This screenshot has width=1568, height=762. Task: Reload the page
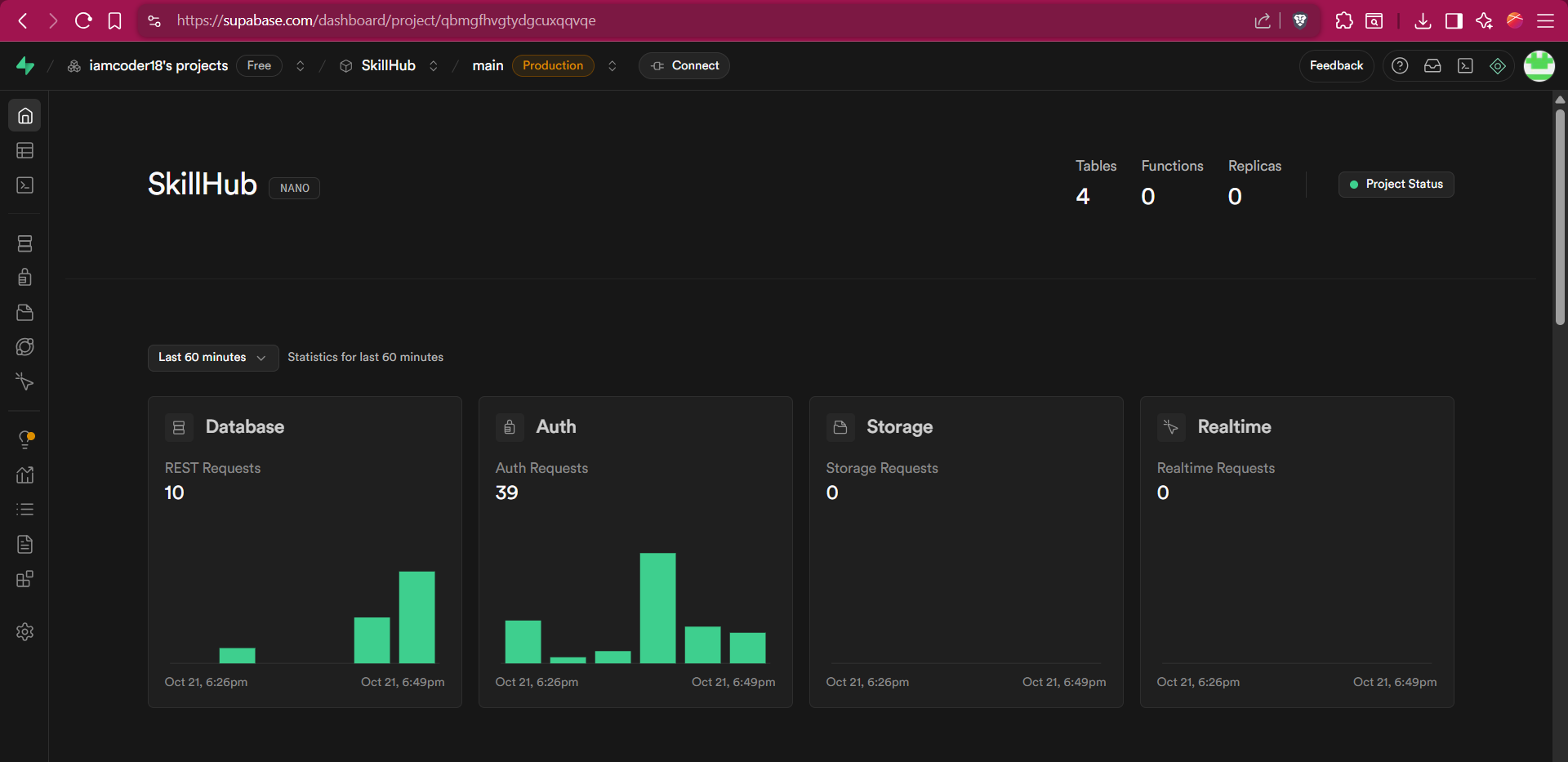83,20
